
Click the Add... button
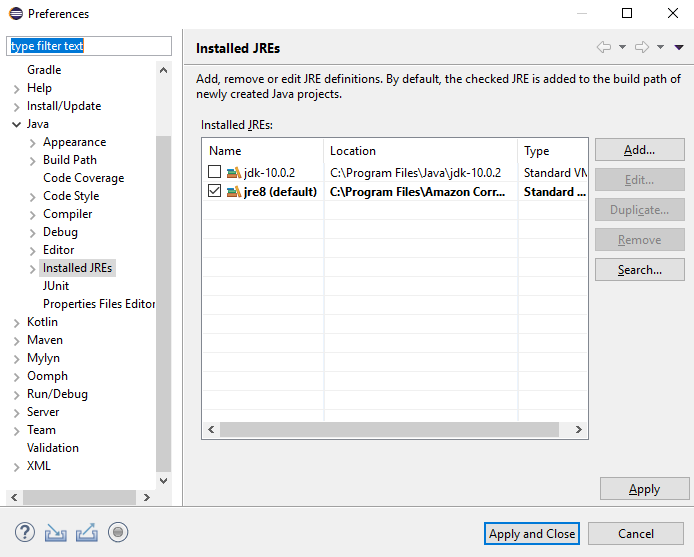pyautogui.click(x=639, y=150)
